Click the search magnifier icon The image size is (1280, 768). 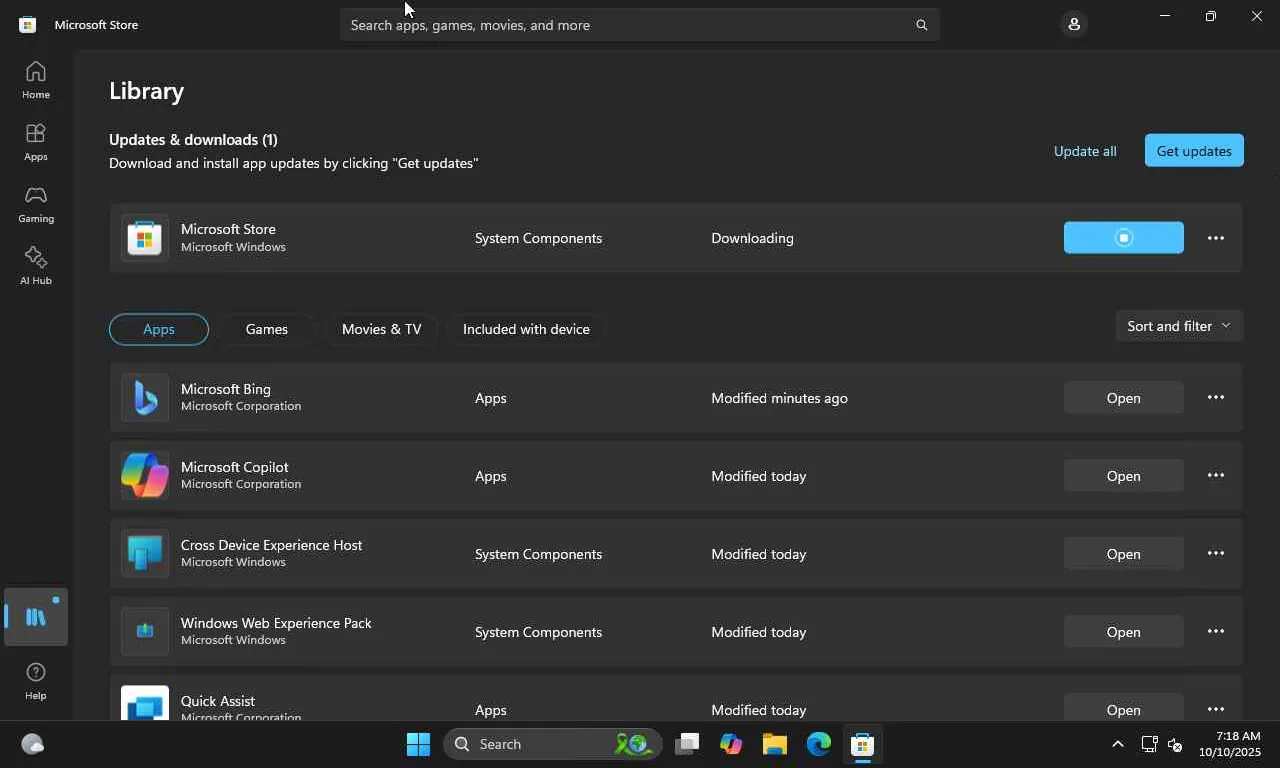pos(922,25)
